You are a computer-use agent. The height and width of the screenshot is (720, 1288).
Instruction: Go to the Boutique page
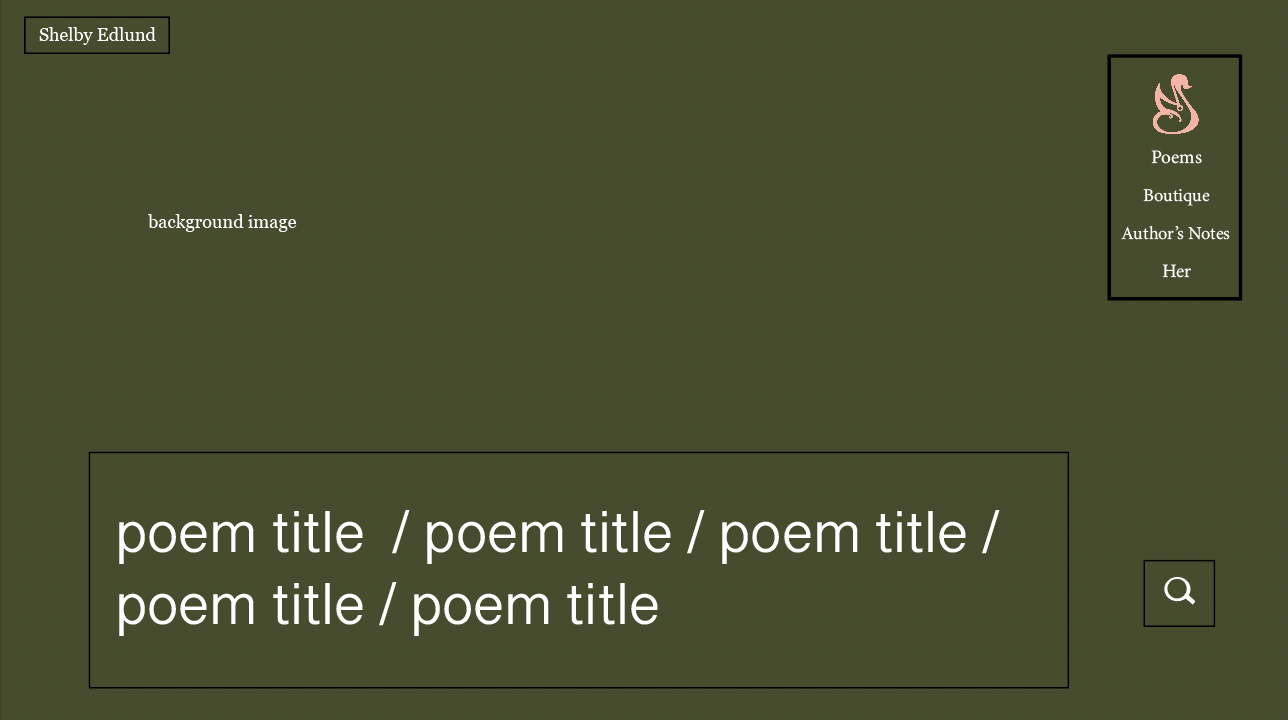[x=1176, y=195]
